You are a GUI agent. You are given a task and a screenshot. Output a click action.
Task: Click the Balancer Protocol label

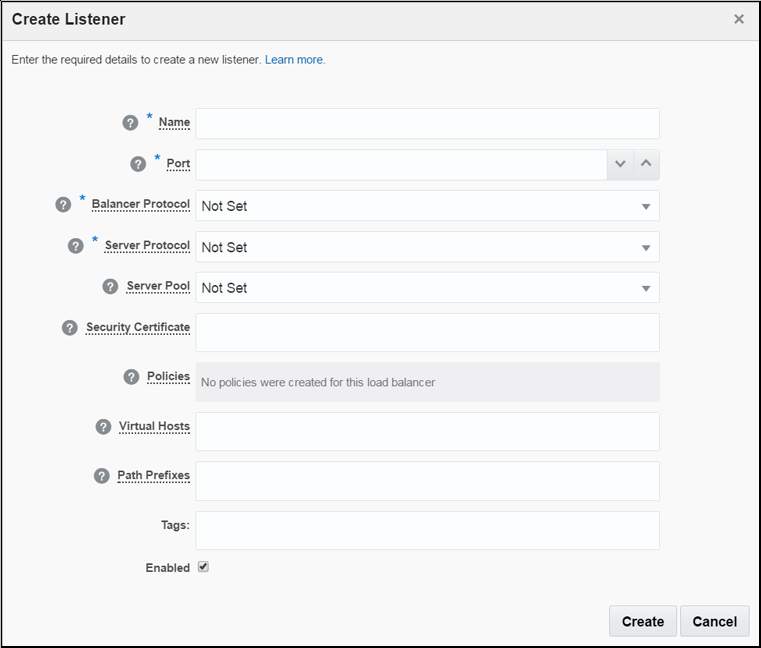(x=141, y=204)
